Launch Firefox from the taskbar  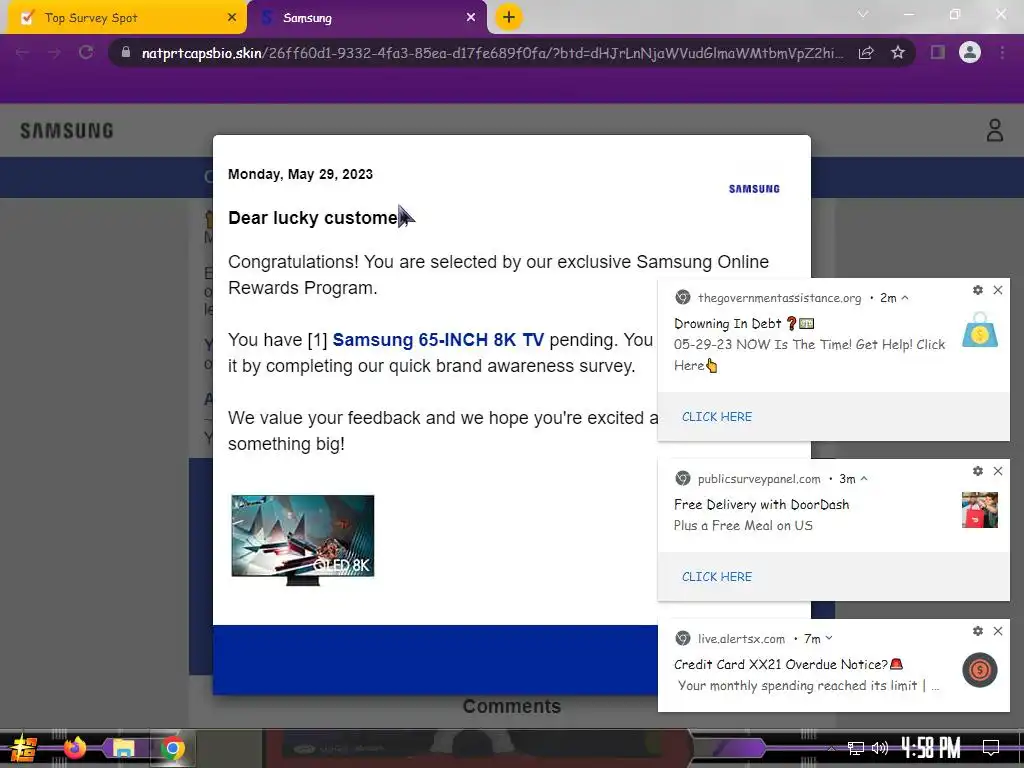[x=74, y=748]
